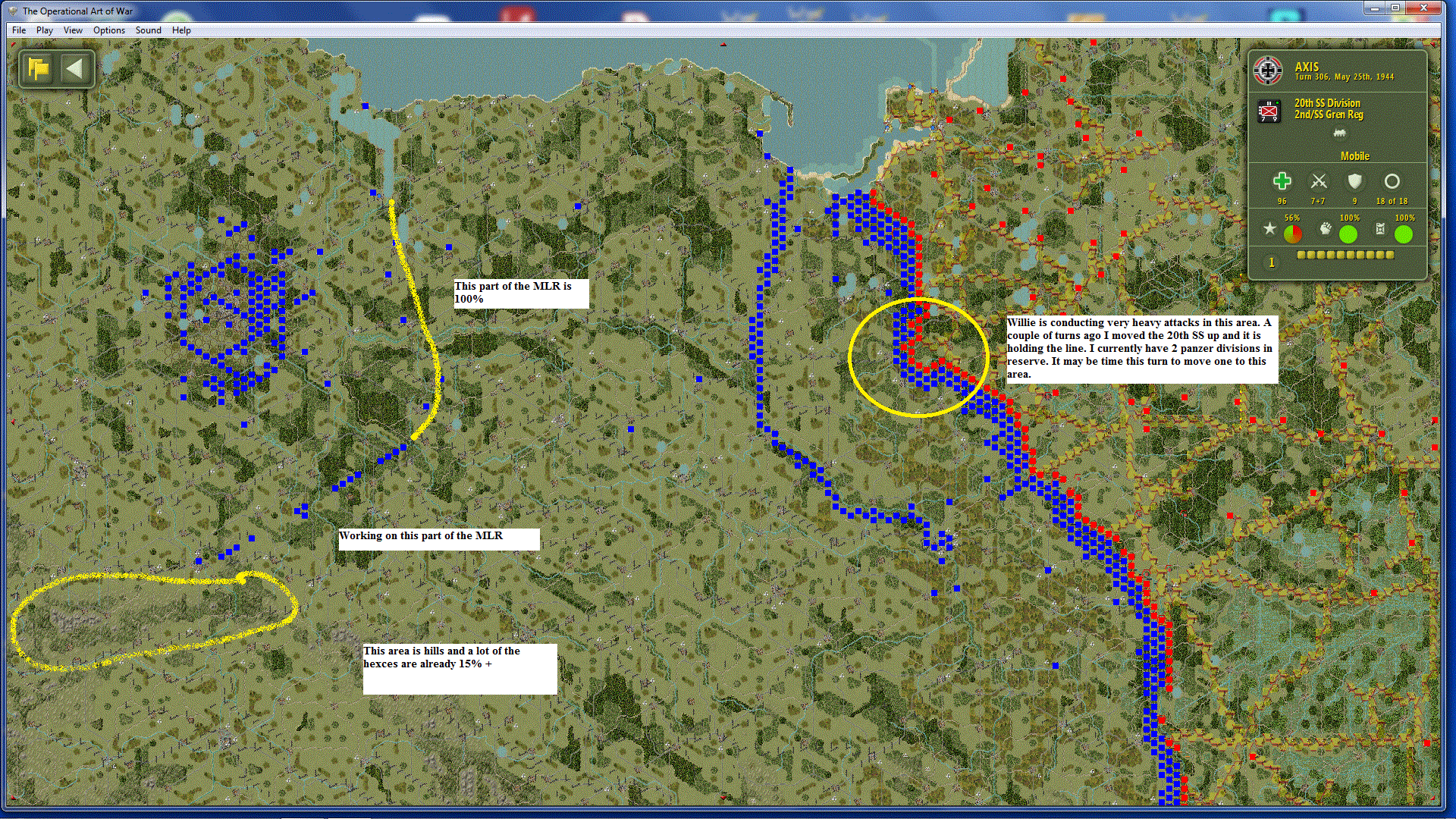Click the star proficiency icon
The image size is (1456, 819).
click(x=1269, y=228)
